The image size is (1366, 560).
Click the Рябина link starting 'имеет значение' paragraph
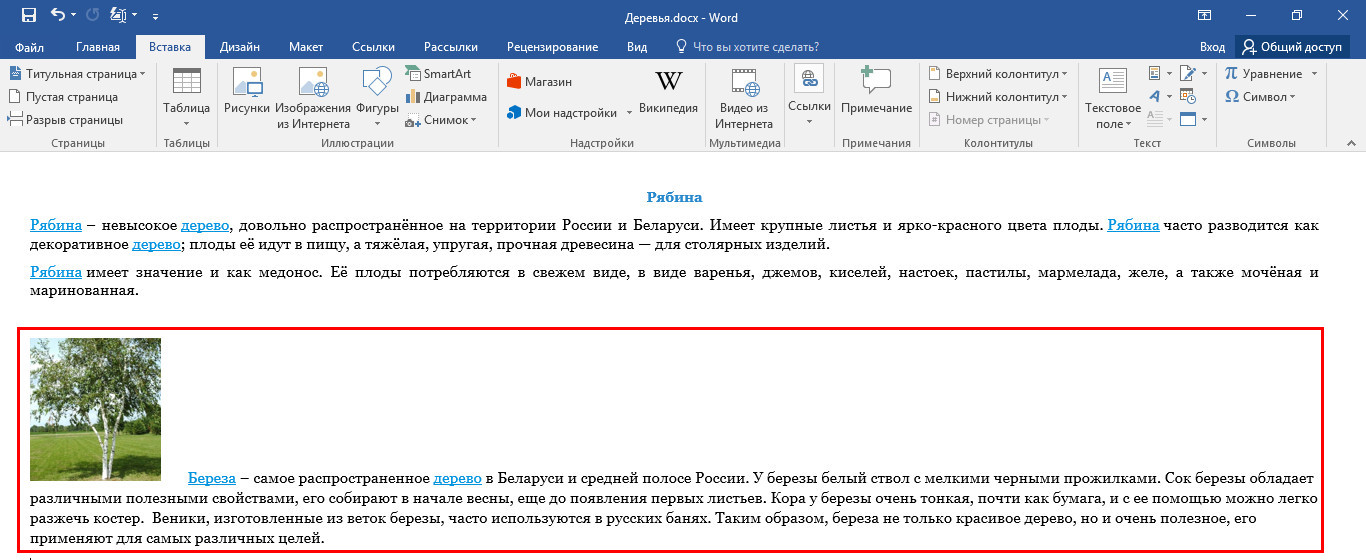click(56, 272)
